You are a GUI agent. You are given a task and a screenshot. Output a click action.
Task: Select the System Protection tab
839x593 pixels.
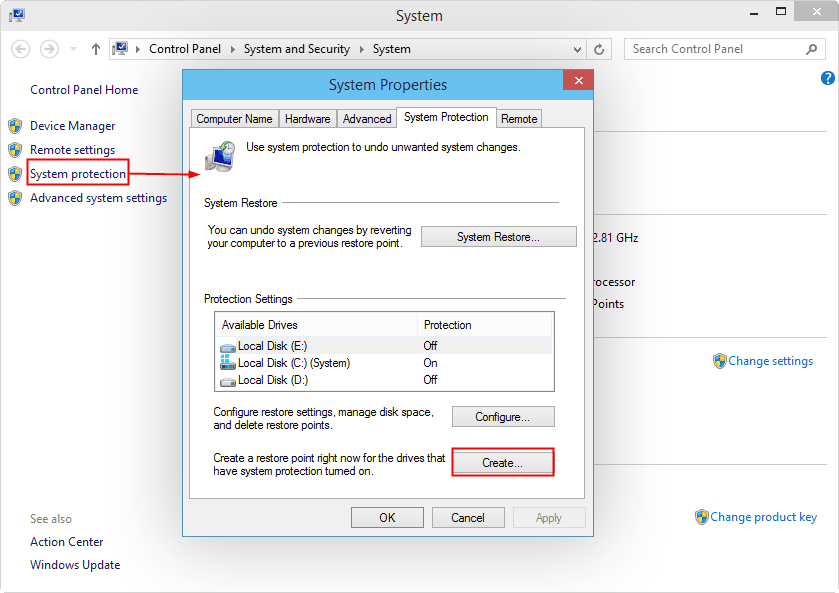click(x=446, y=117)
